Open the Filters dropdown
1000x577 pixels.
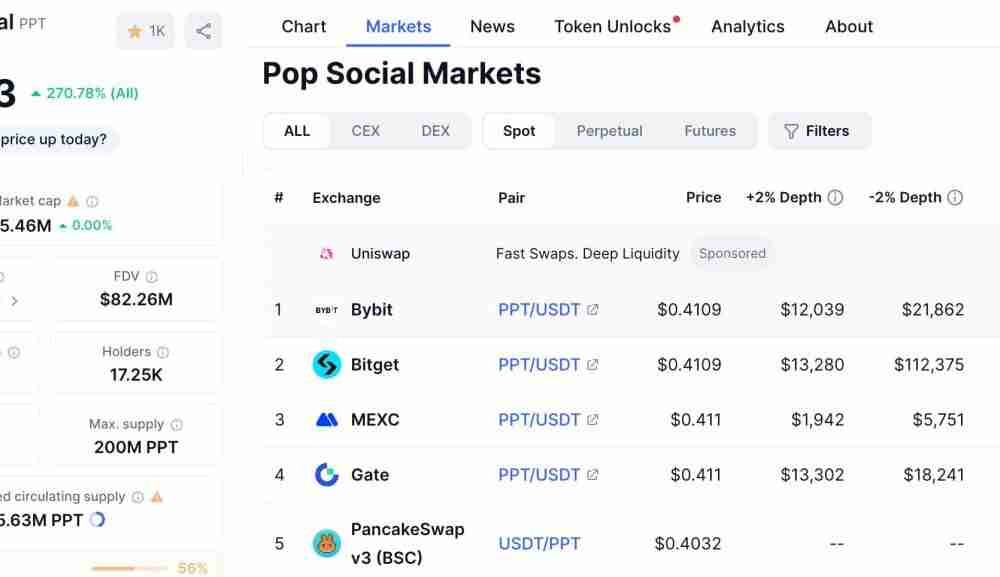818,131
